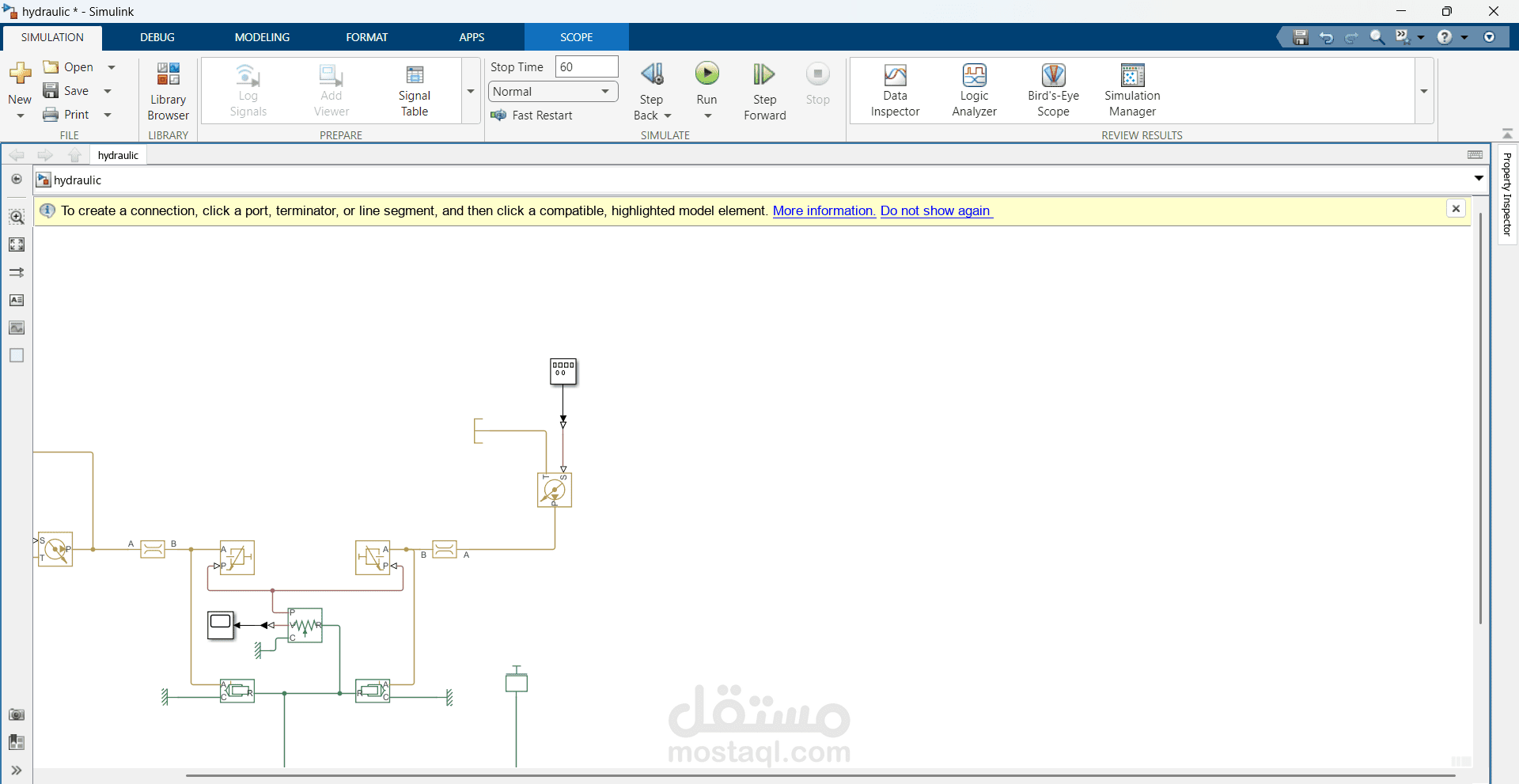The width and height of the screenshot is (1519, 784).
Task: Click the Undo icon
Action: 1327,37
